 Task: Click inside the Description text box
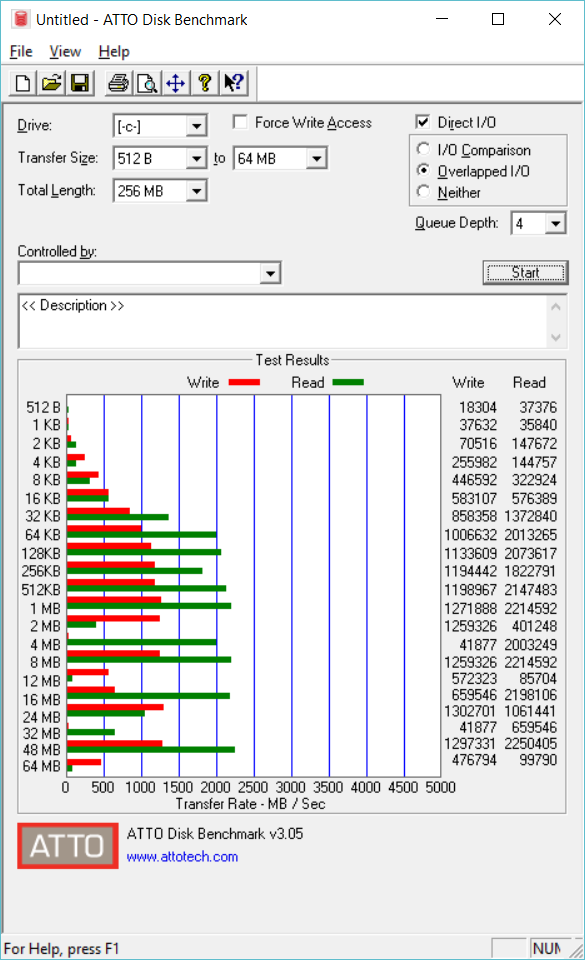[282, 321]
